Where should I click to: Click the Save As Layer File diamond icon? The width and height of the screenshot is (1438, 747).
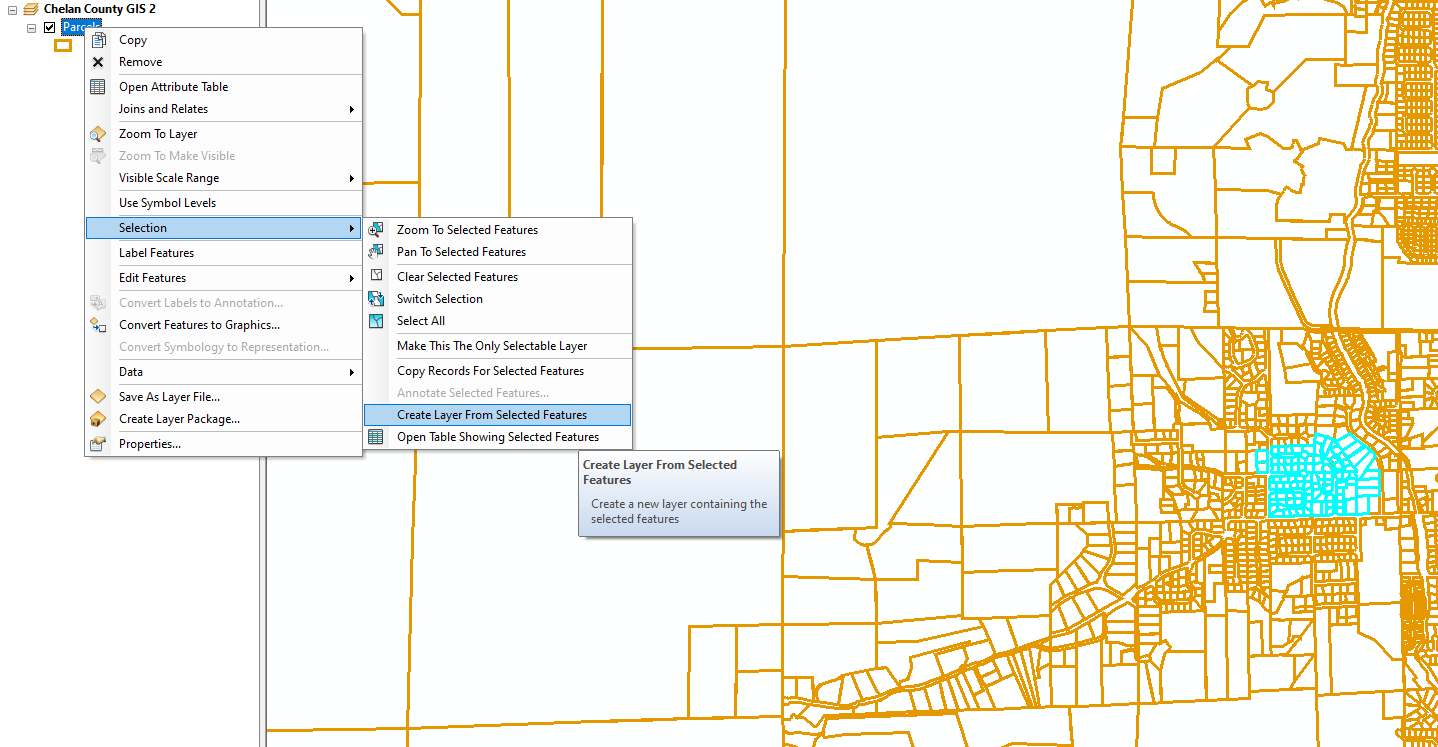(97, 396)
